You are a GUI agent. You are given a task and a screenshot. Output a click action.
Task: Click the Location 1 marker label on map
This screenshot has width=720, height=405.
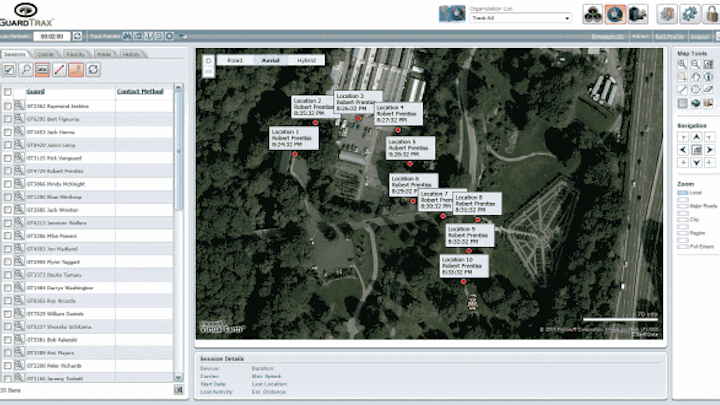tap(293, 138)
